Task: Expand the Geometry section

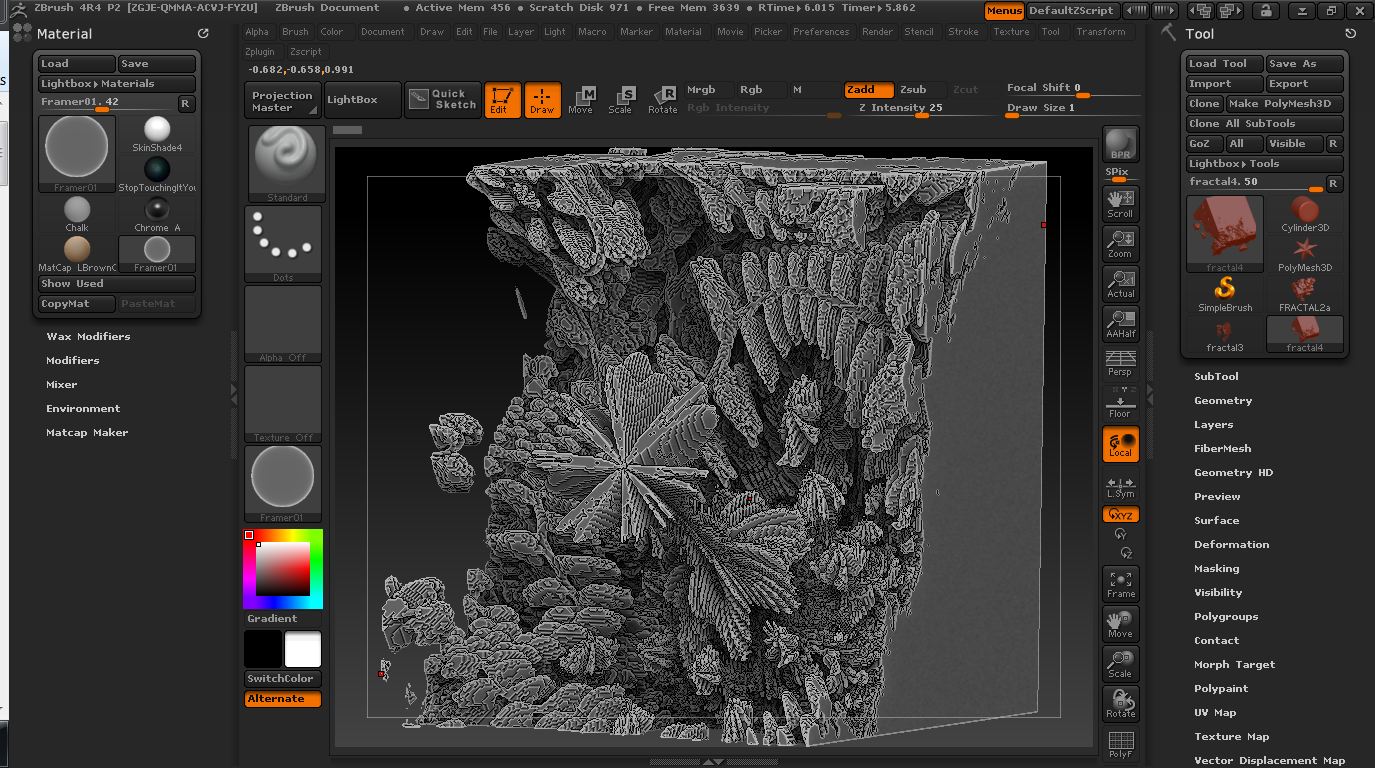Action: coord(1223,400)
